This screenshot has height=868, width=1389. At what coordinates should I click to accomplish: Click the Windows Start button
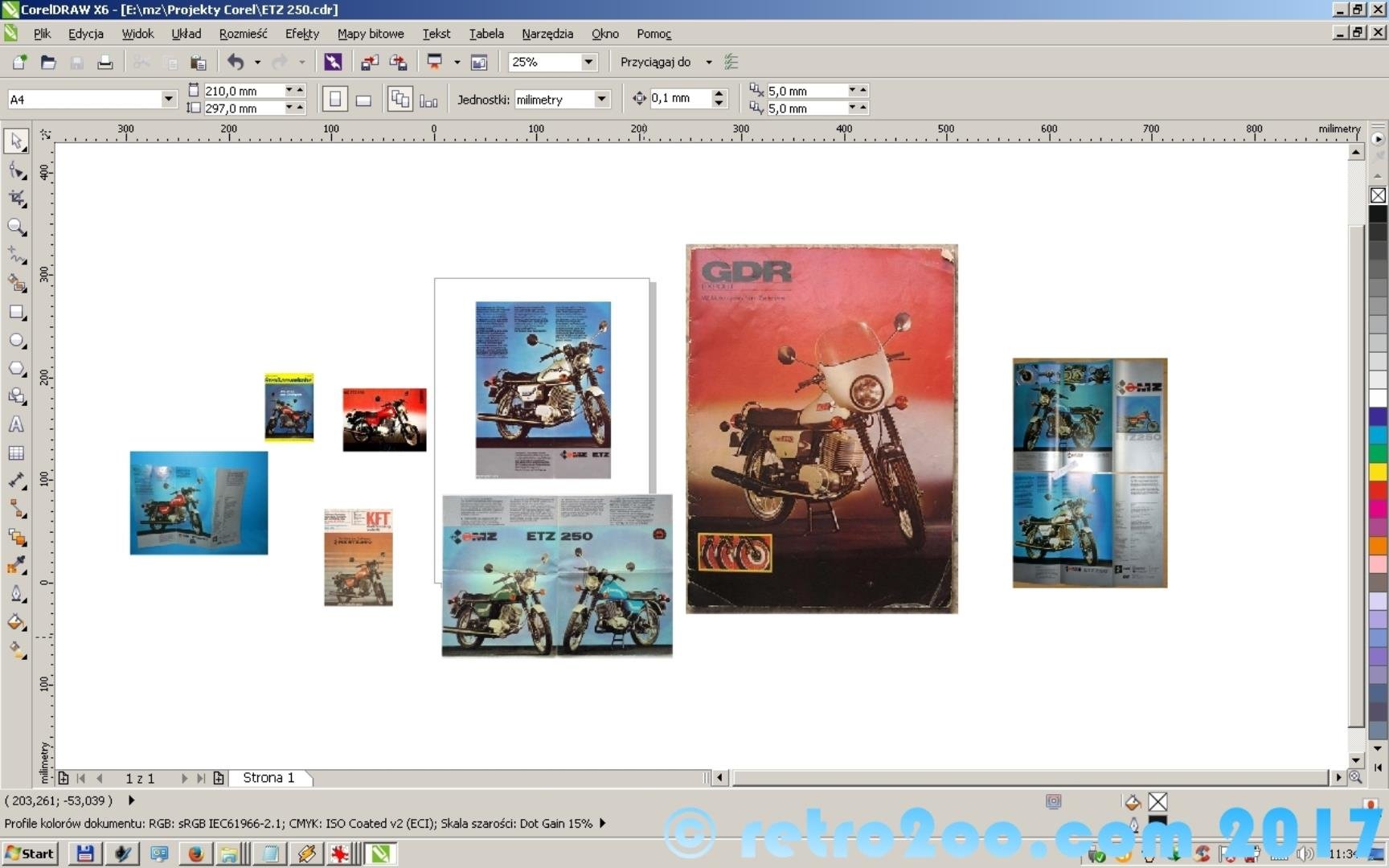(30, 854)
